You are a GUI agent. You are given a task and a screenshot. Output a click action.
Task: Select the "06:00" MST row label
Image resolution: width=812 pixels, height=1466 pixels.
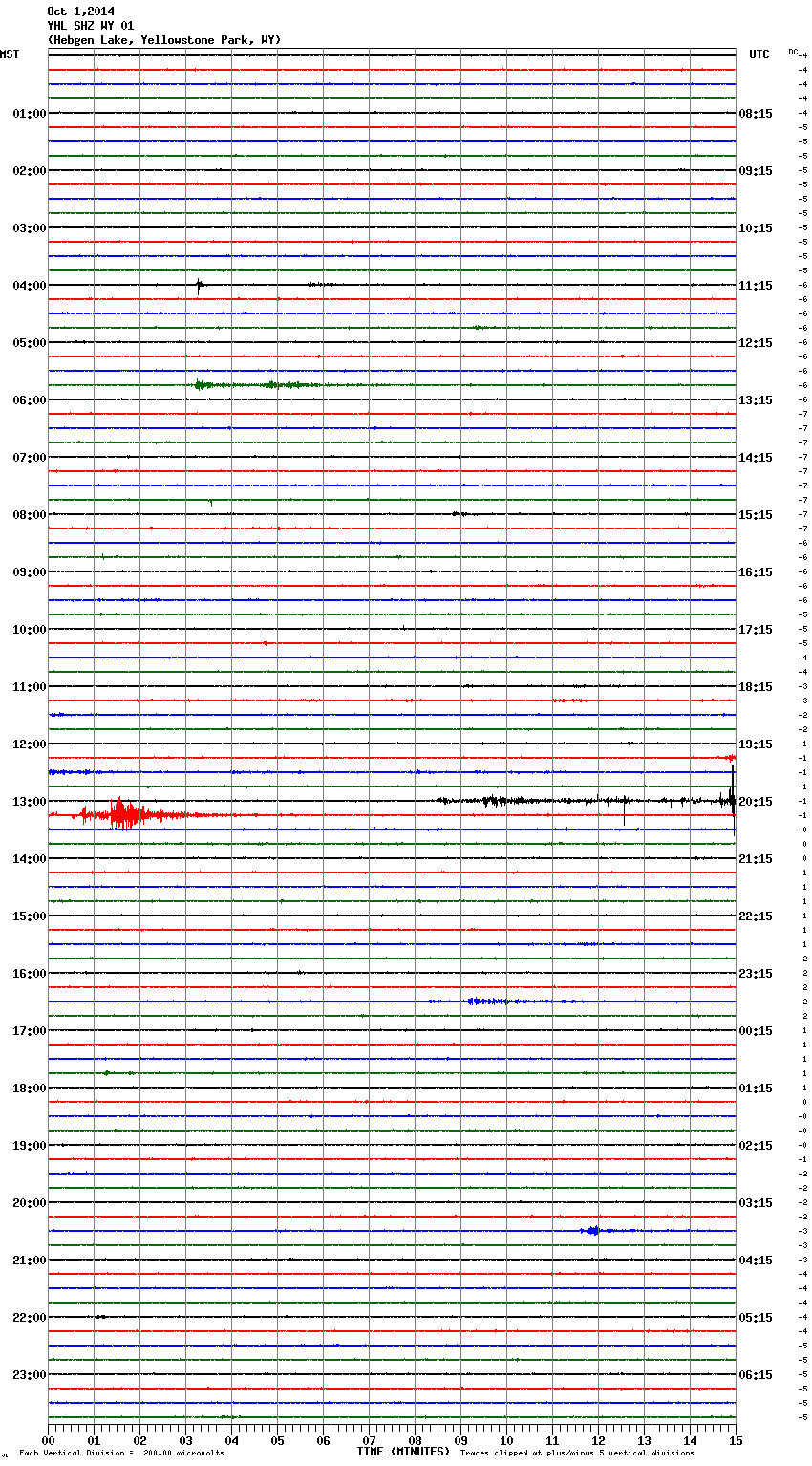coord(30,400)
